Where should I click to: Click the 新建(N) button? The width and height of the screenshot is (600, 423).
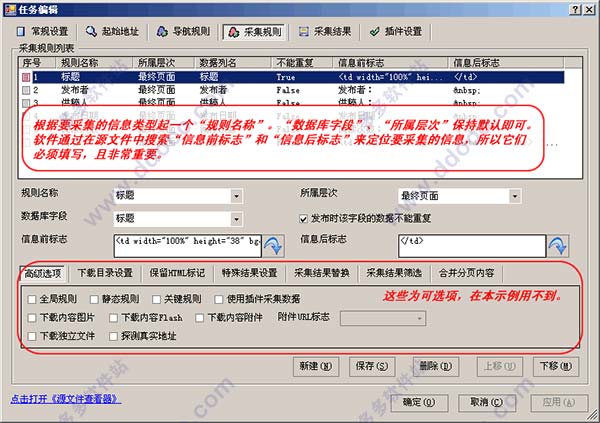pos(316,366)
